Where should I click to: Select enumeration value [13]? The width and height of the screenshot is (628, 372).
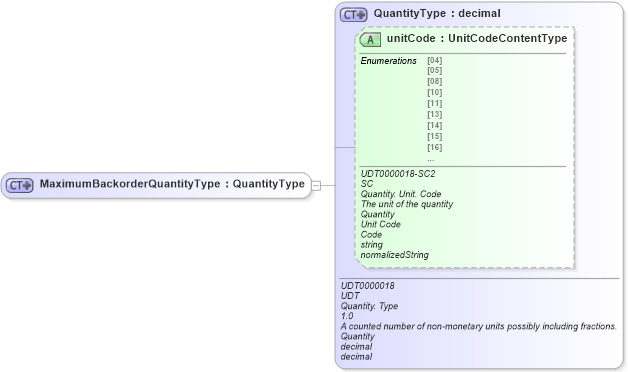pyautogui.click(x=435, y=114)
